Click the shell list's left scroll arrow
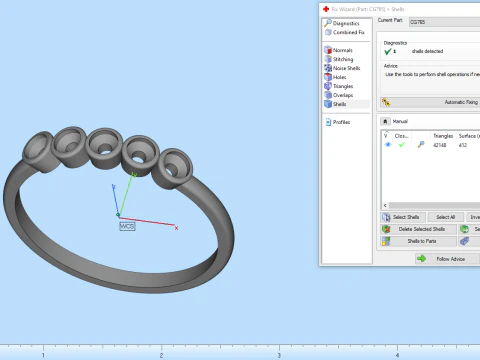Screen dimensions: 480x360 [x=385, y=205]
